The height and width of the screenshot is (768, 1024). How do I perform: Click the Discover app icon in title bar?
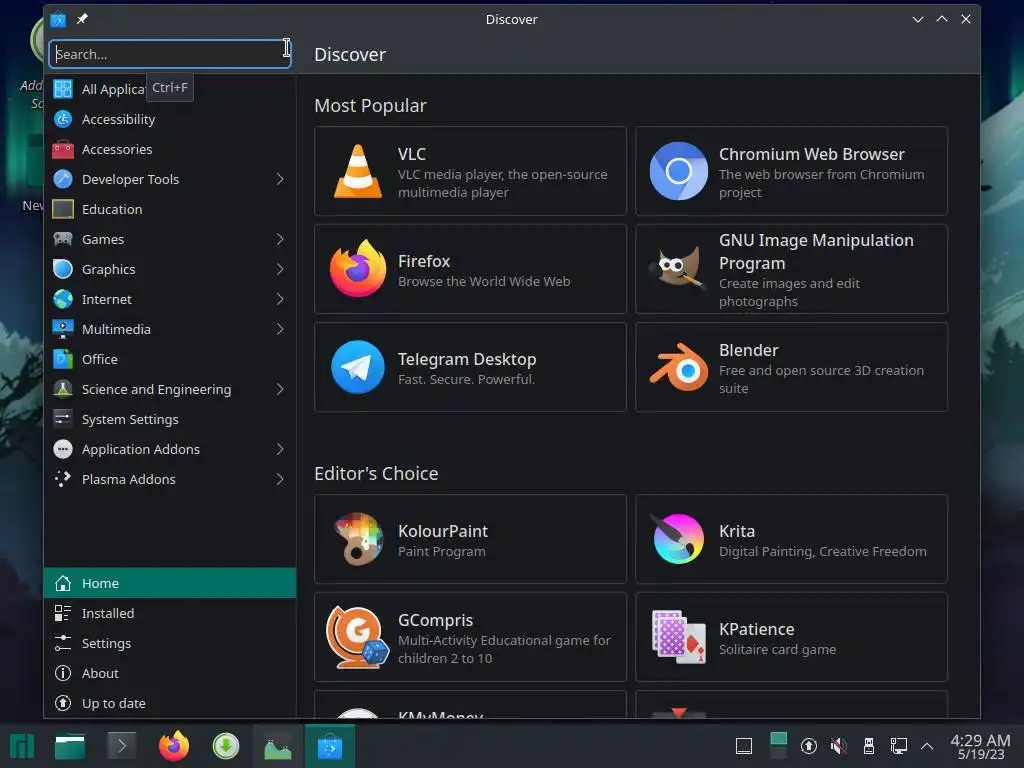point(58,19)
